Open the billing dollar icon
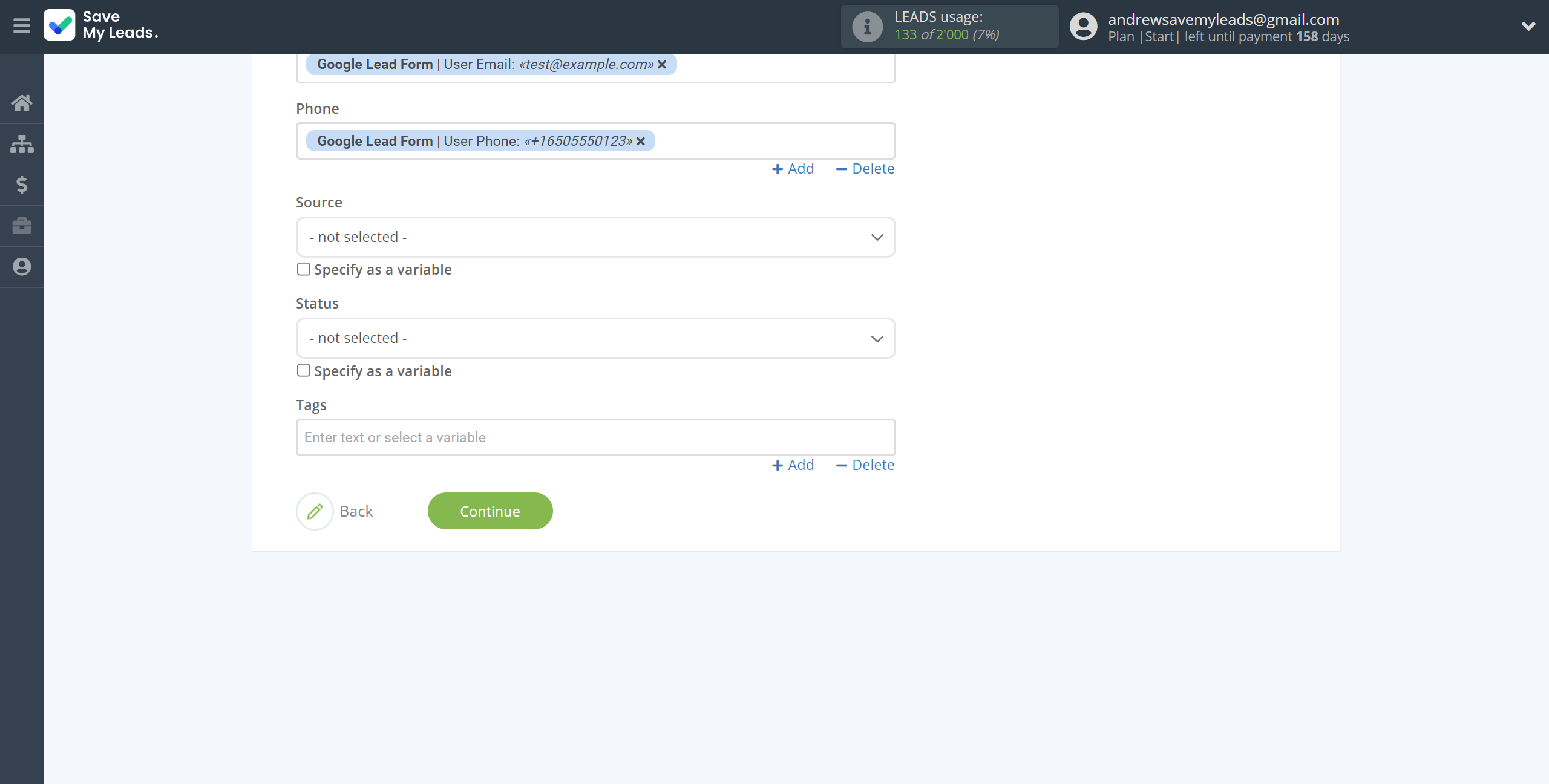 [x=22, y=185]
